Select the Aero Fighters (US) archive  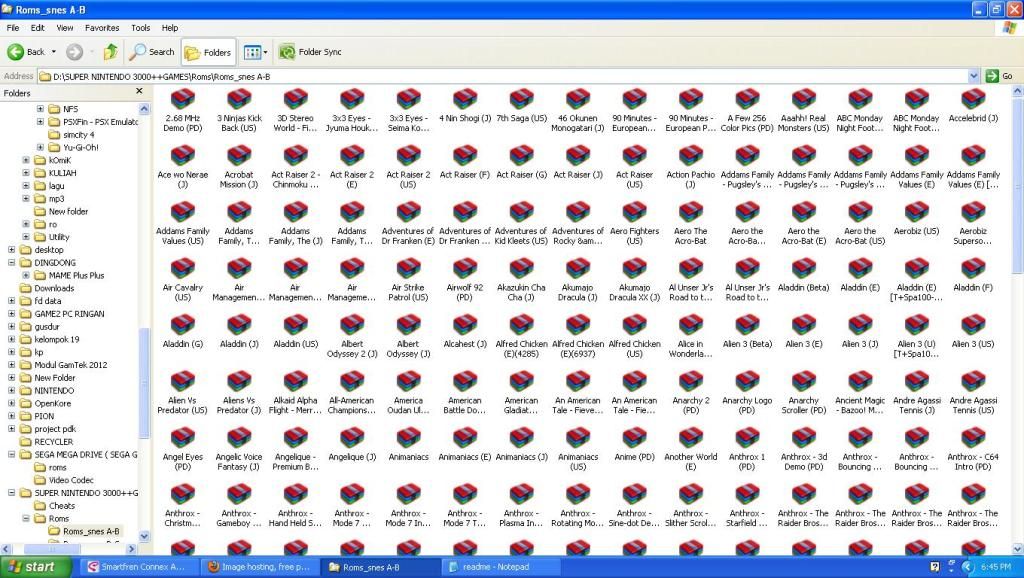pyautogui.click(x=634, y=223)
